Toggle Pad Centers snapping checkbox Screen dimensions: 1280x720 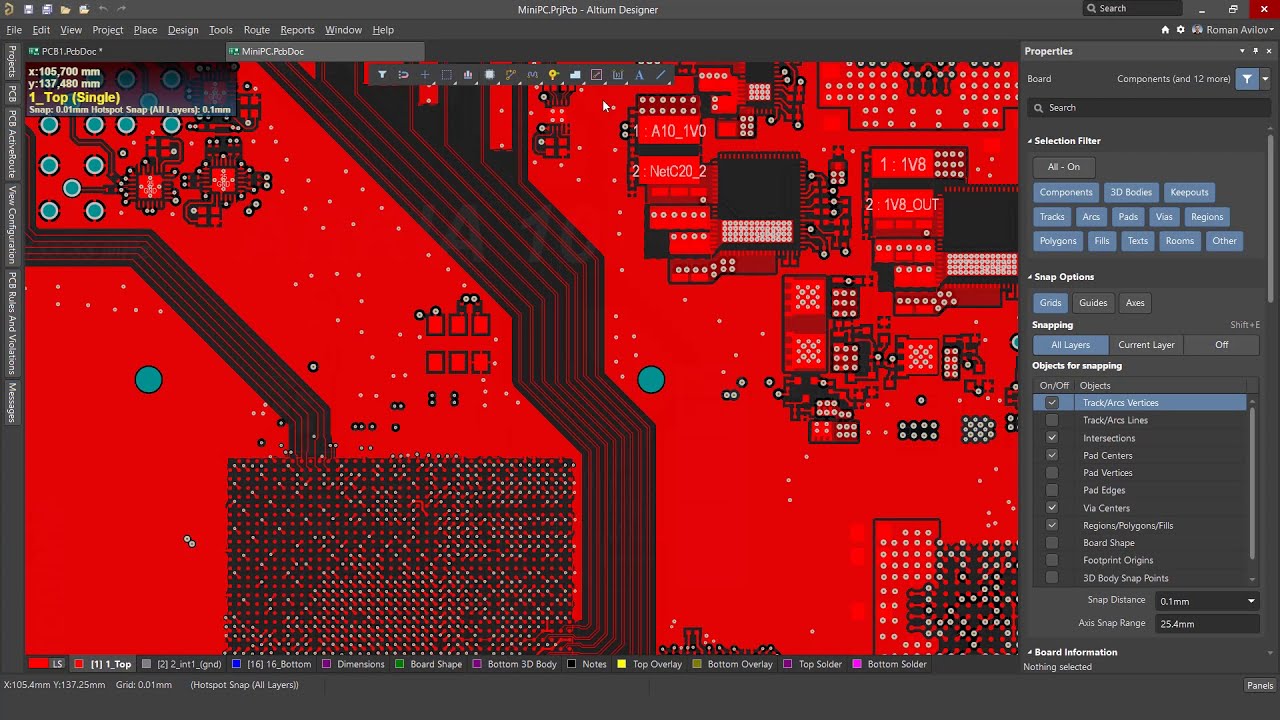point(1052,455)
